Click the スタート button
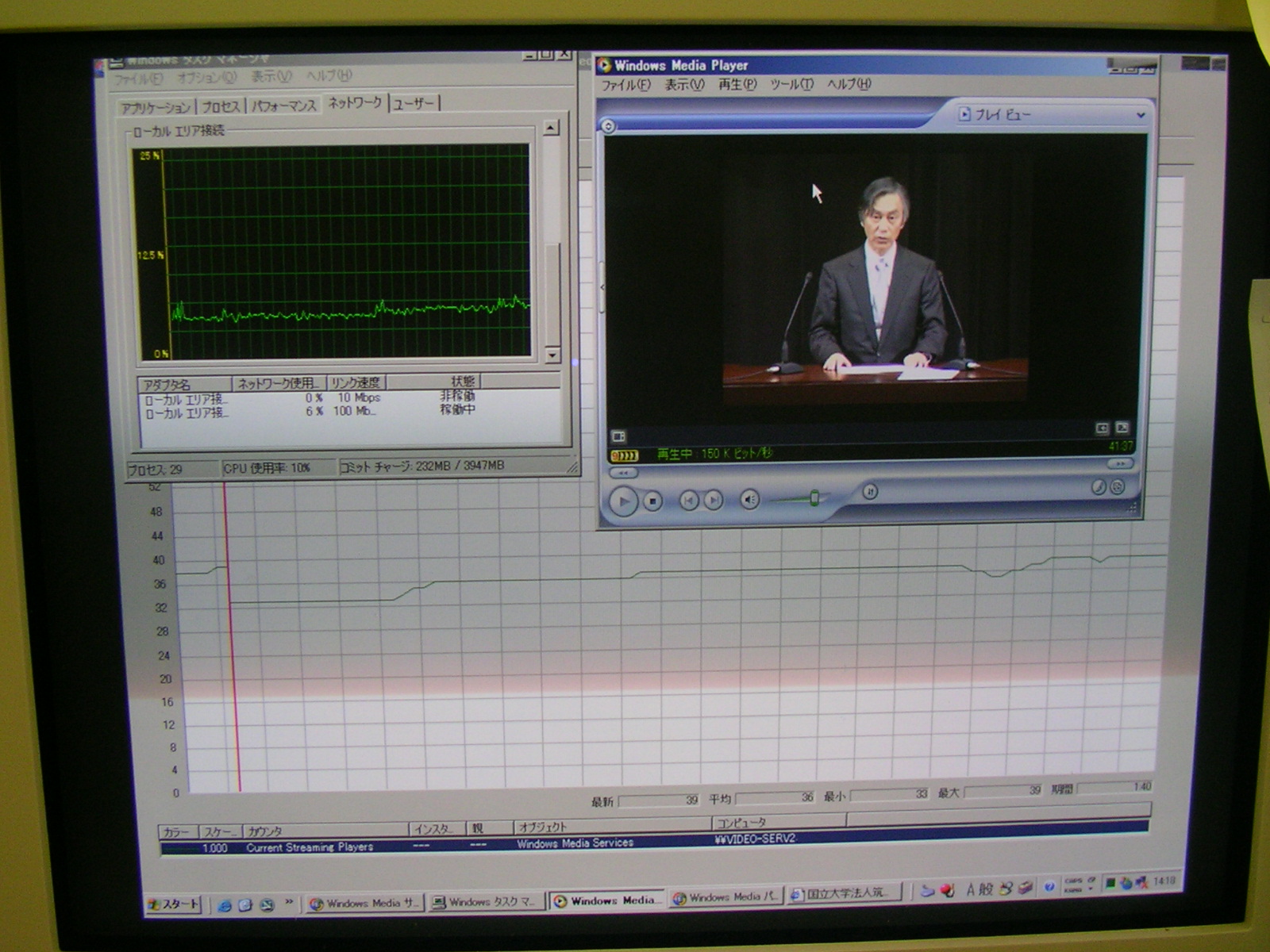The height and width of the screenshot is (952, 1270). [x=174, y=904]
